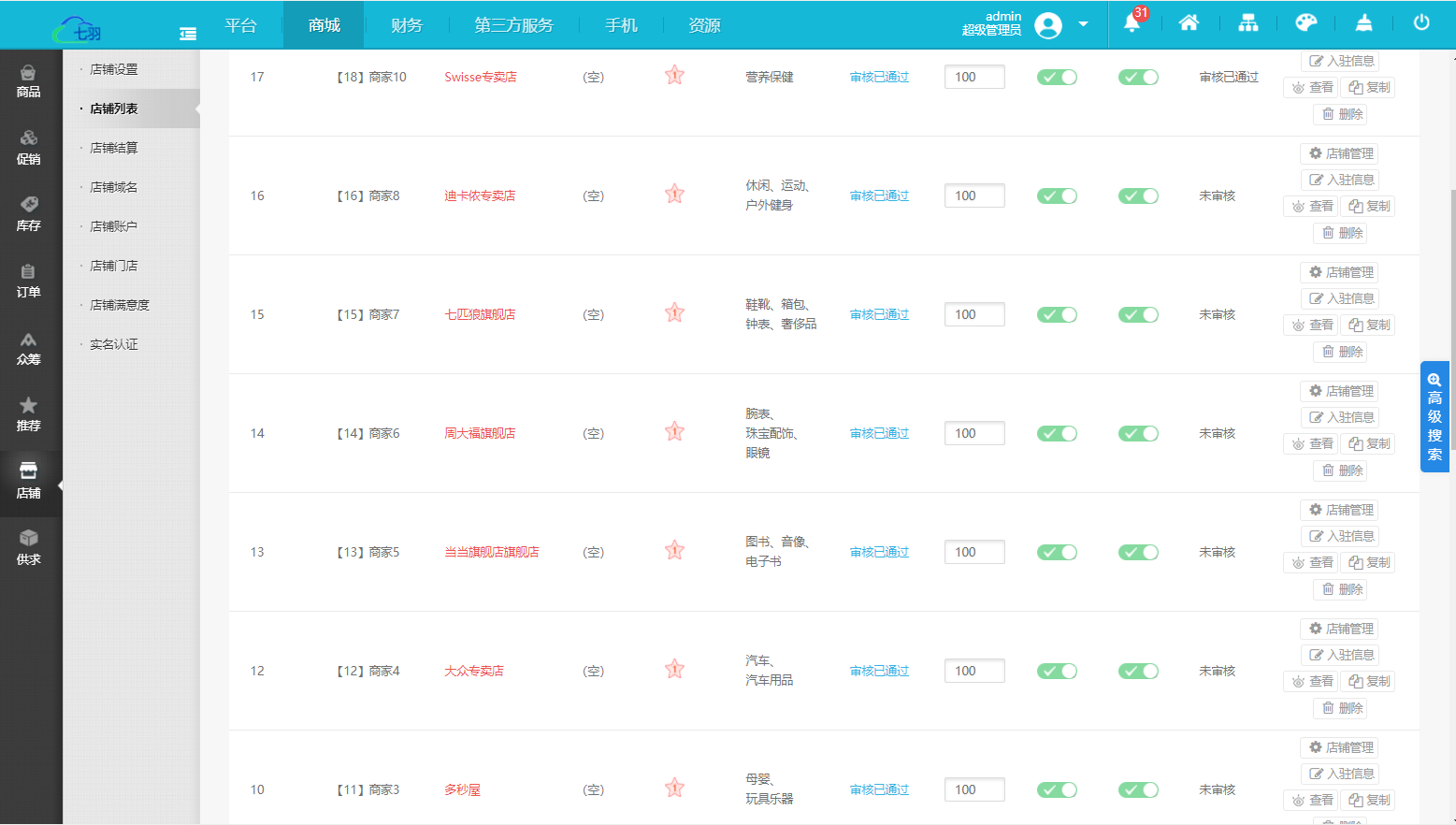Select 店铺结算 in the submenu
1456x825 pixels.
(x=114, y=148)
